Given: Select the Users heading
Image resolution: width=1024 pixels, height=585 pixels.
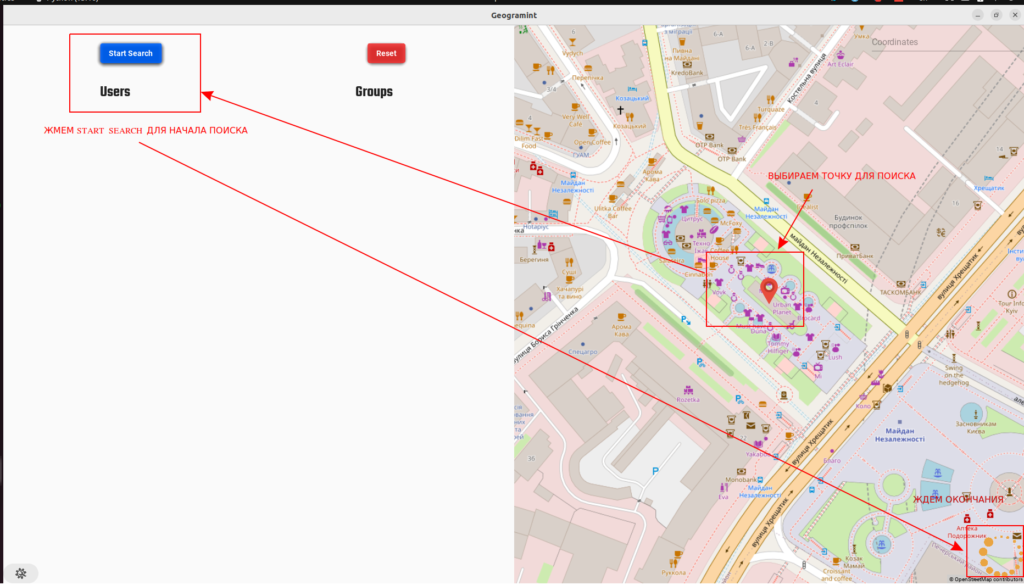Looking at the screenshot, I should point(115,91).
